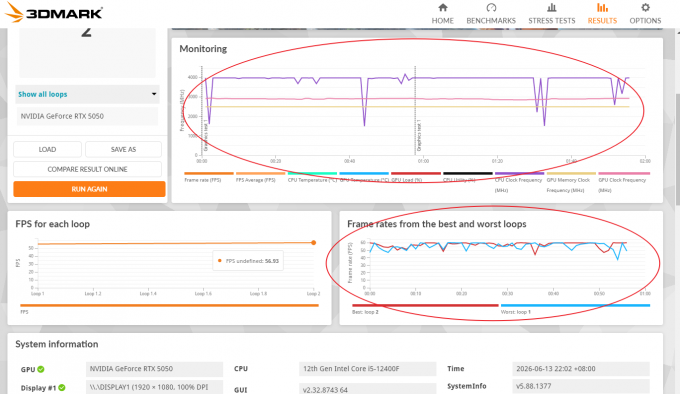
Task: Click the 3DMark logo
Action: pyautogui.click(x=54, y=13)
